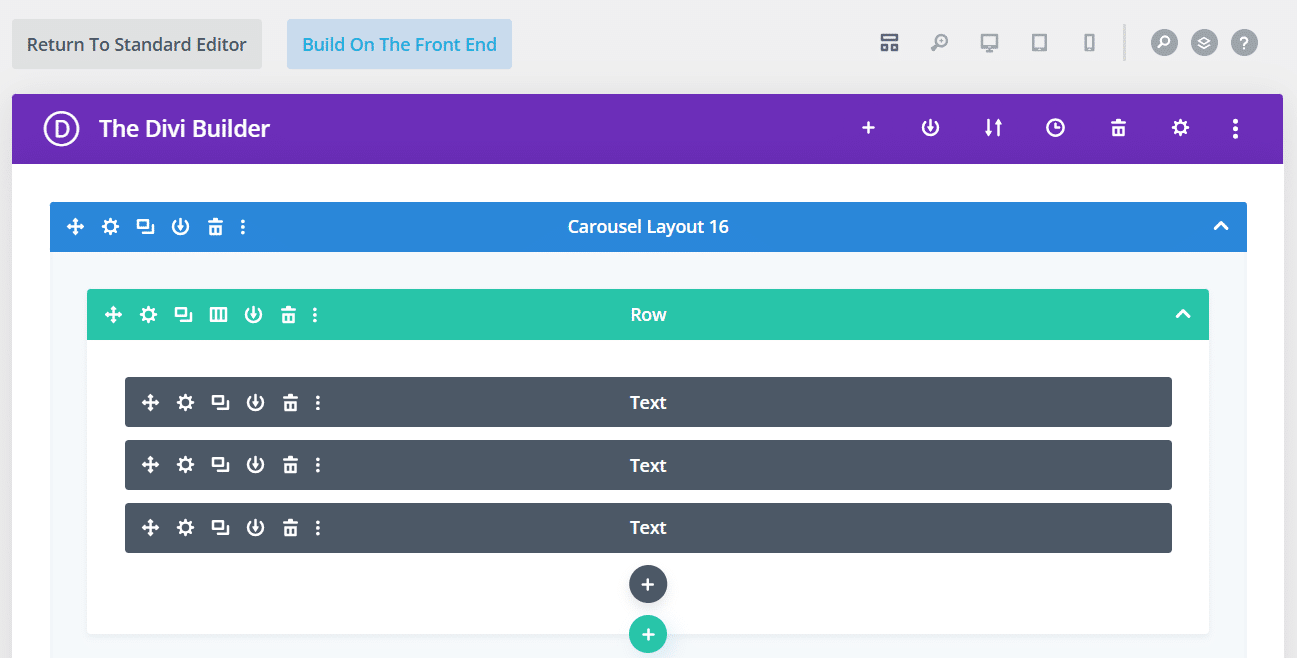Change column structure of the Row

point(218,314)
